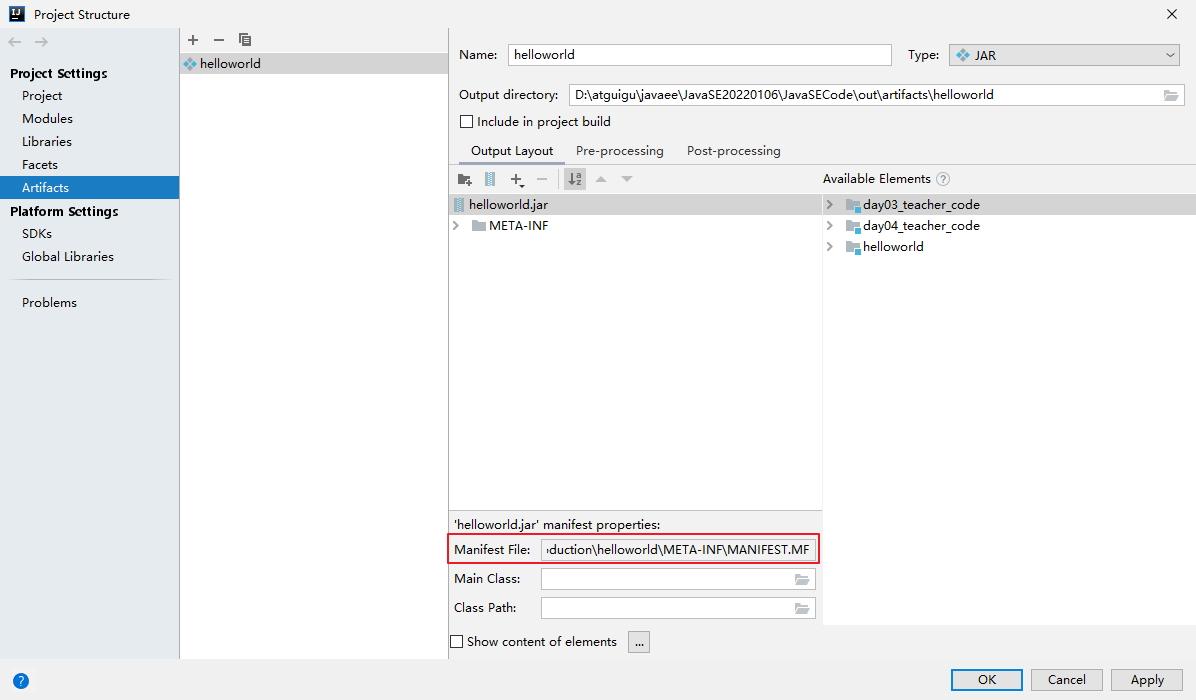Enable Include in project build checkbox
Viewport: 1196px width, 700px height.
[x=466, y=122]
